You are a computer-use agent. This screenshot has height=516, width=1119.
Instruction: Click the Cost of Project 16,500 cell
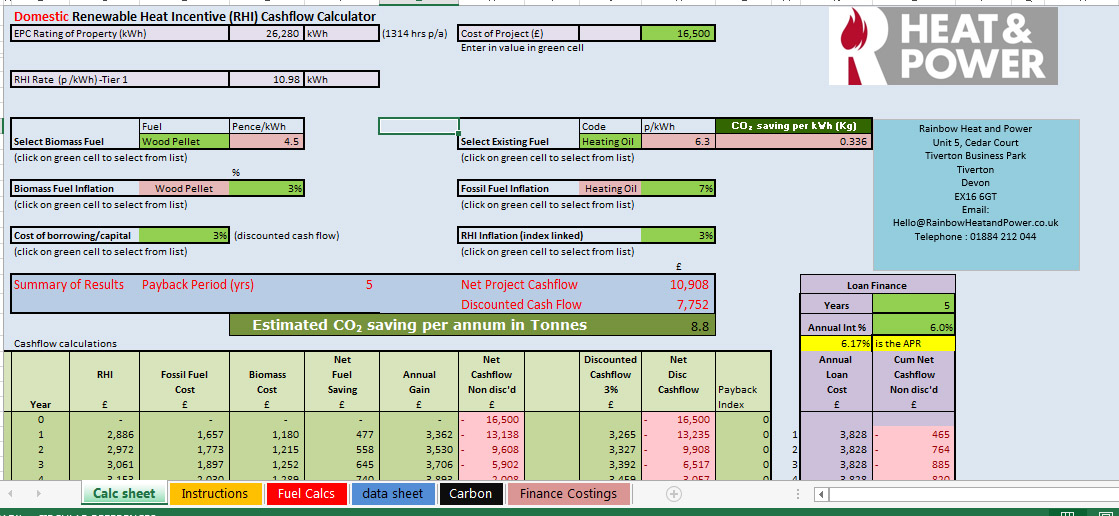(x=677, y=34)
